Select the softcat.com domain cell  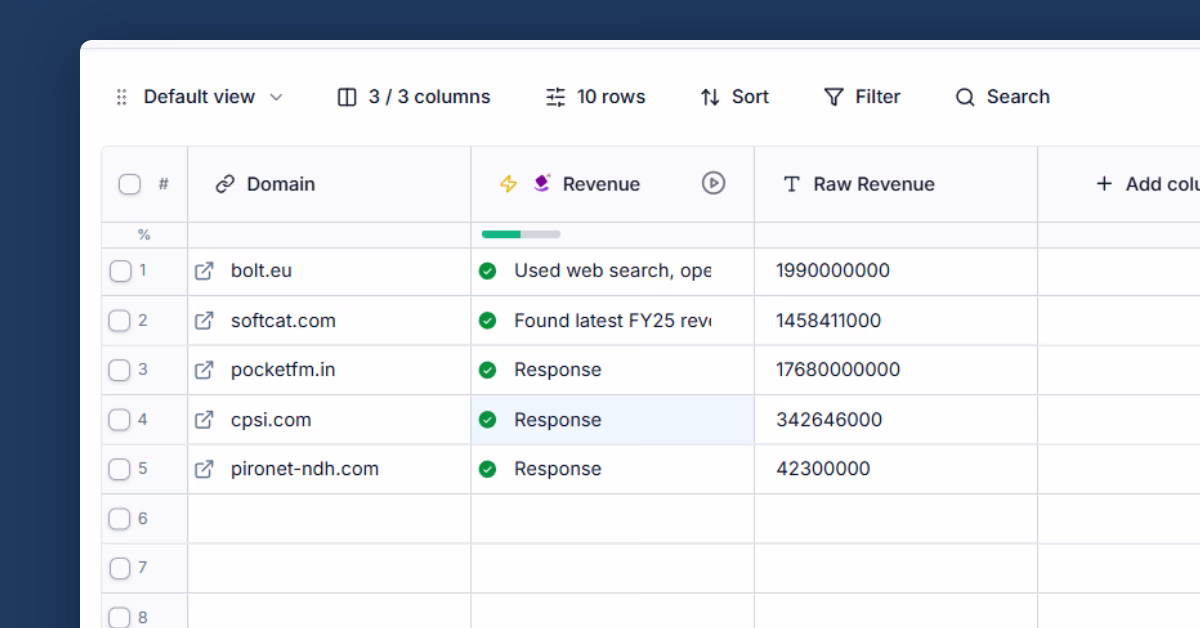pos(329,321)
